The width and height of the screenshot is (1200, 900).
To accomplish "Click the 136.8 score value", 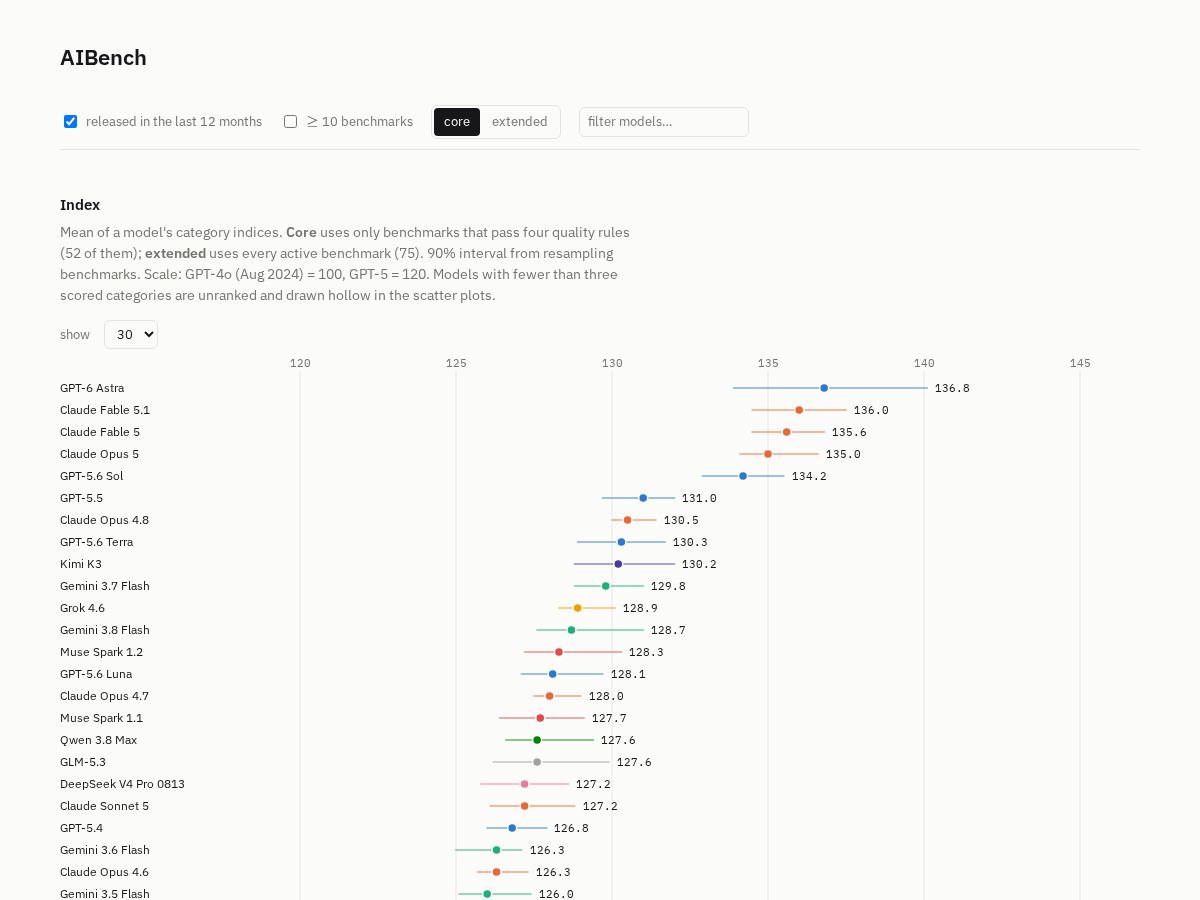I will coord(952,388).
